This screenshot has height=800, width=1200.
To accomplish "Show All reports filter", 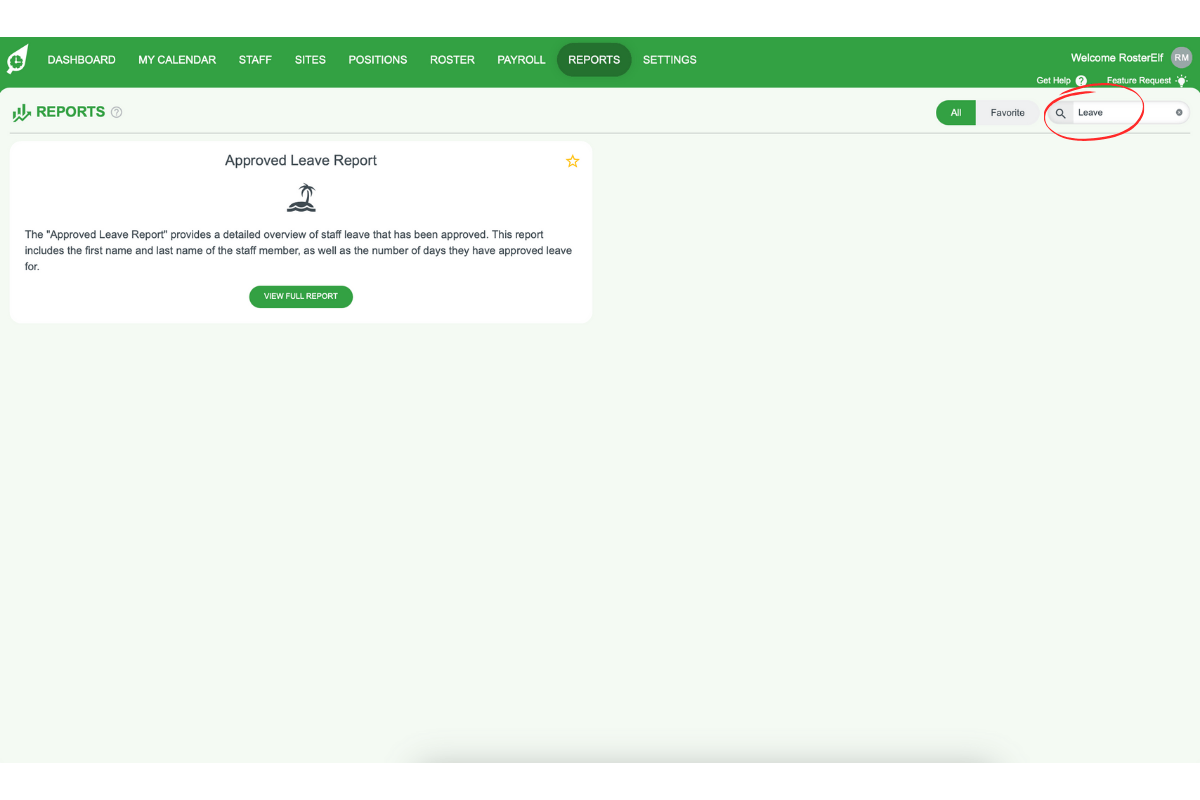I will [x=956, y=113].
